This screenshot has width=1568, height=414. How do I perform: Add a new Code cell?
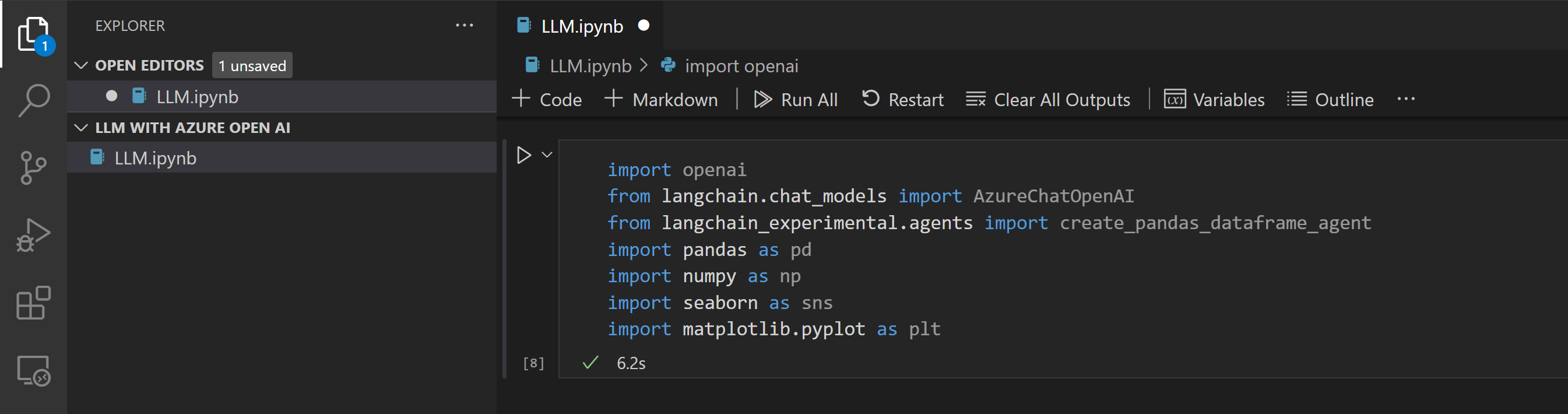(x=547, y=99)
